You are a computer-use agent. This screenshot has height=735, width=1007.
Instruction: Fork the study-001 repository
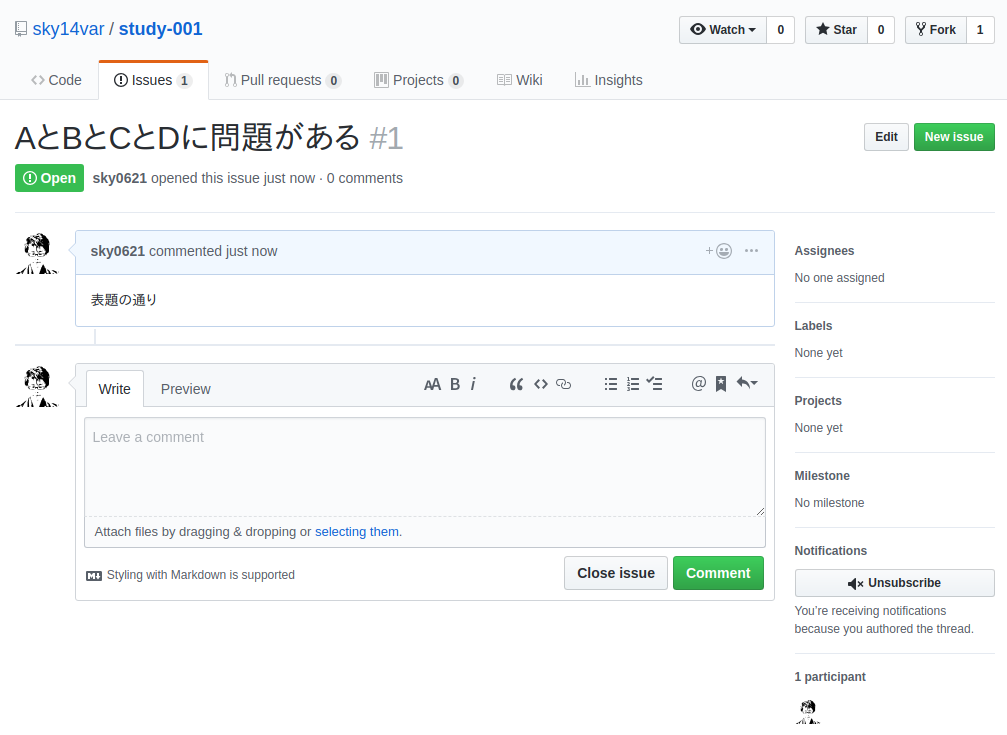tap(936, 30)
